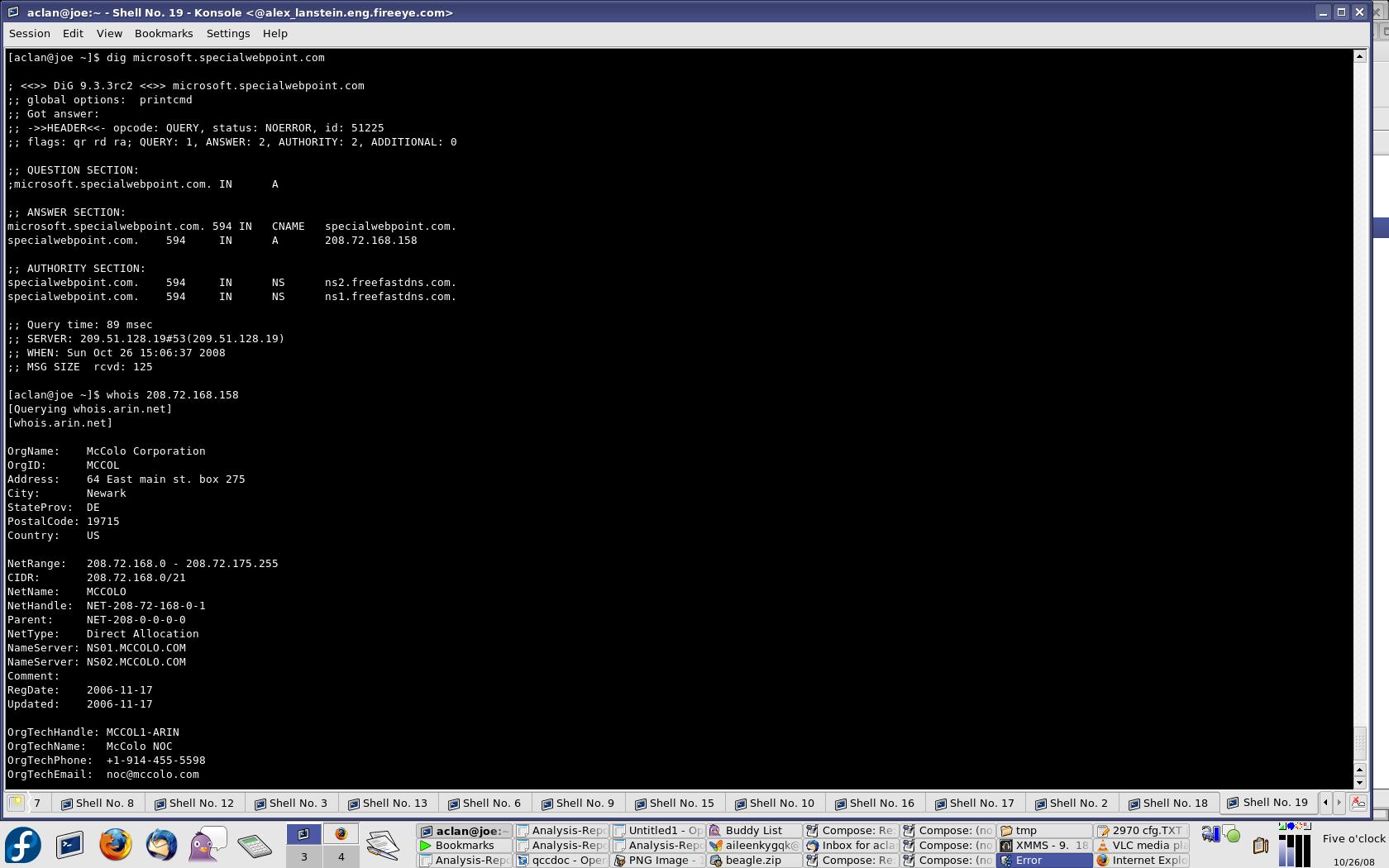This screenshot has width=1389, height=868.
Task: Switch to Inbox for acla taskbar entry
Action: [851, 846]
